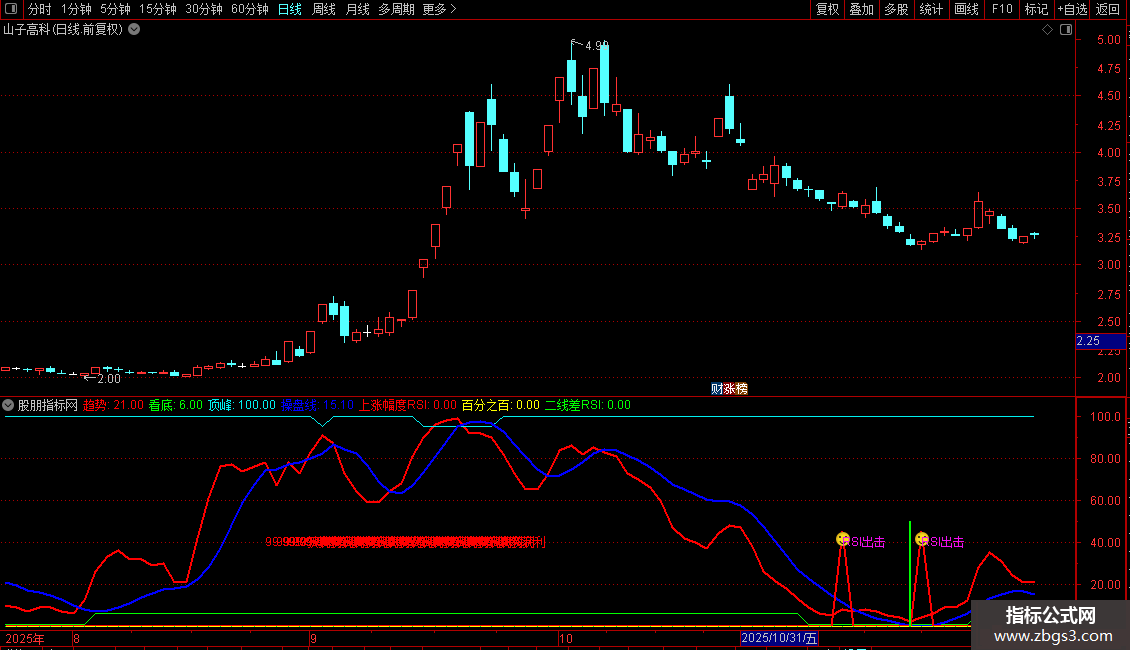Click the 100.0 indicator axis label

click(1105, 417)
